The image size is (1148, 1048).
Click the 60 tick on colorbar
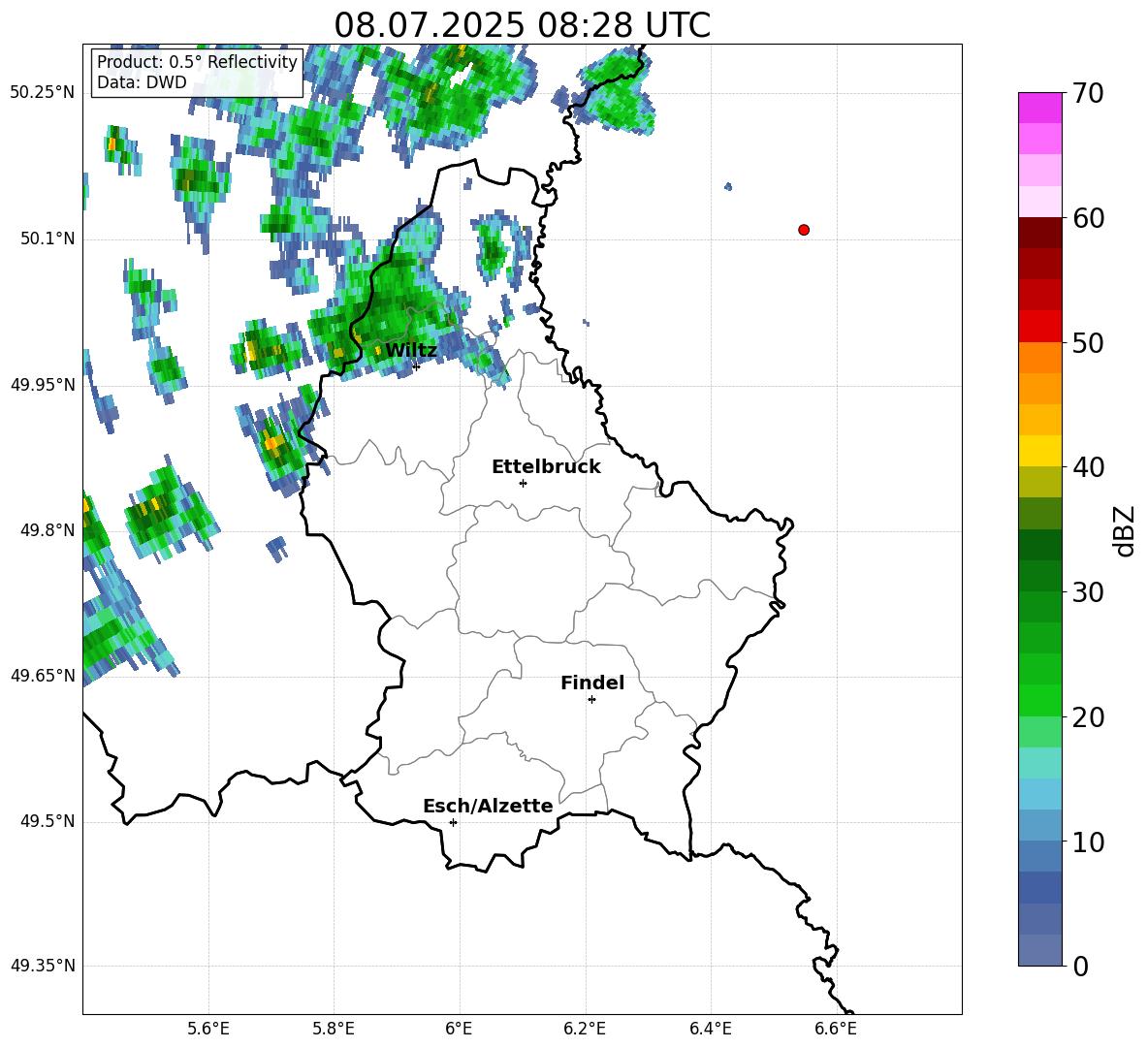point(1088,218)
